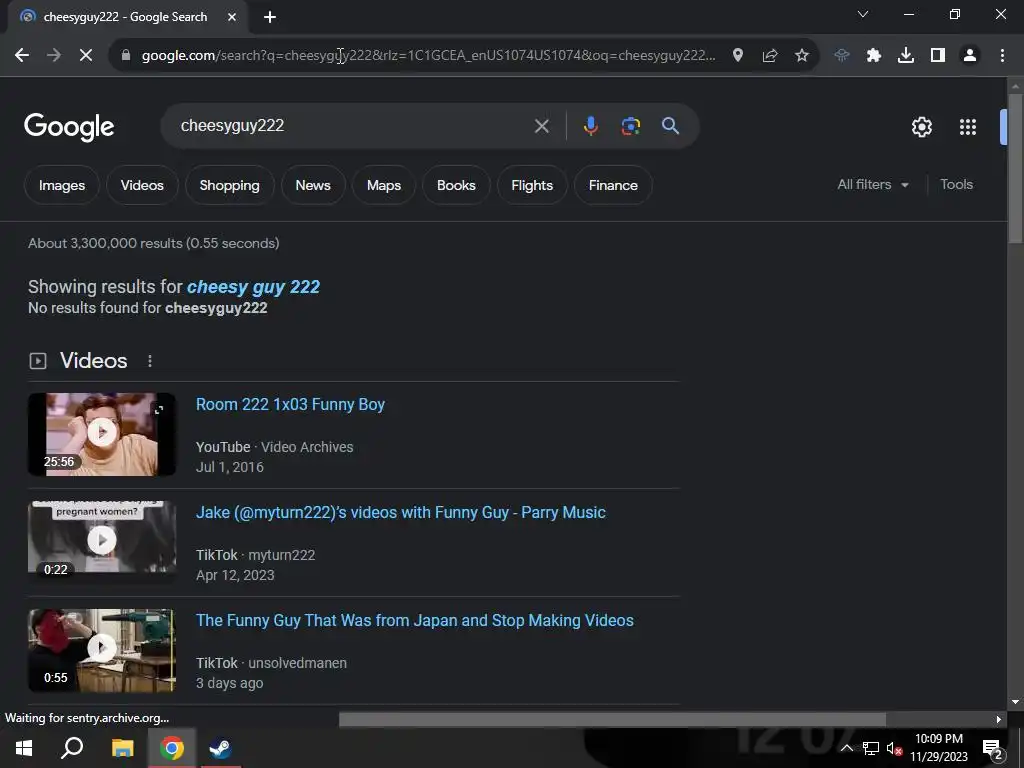Select the Finance filter tab
This screenshot has width=1024, height=768.
pyautogui.click(x=613, y=185)
